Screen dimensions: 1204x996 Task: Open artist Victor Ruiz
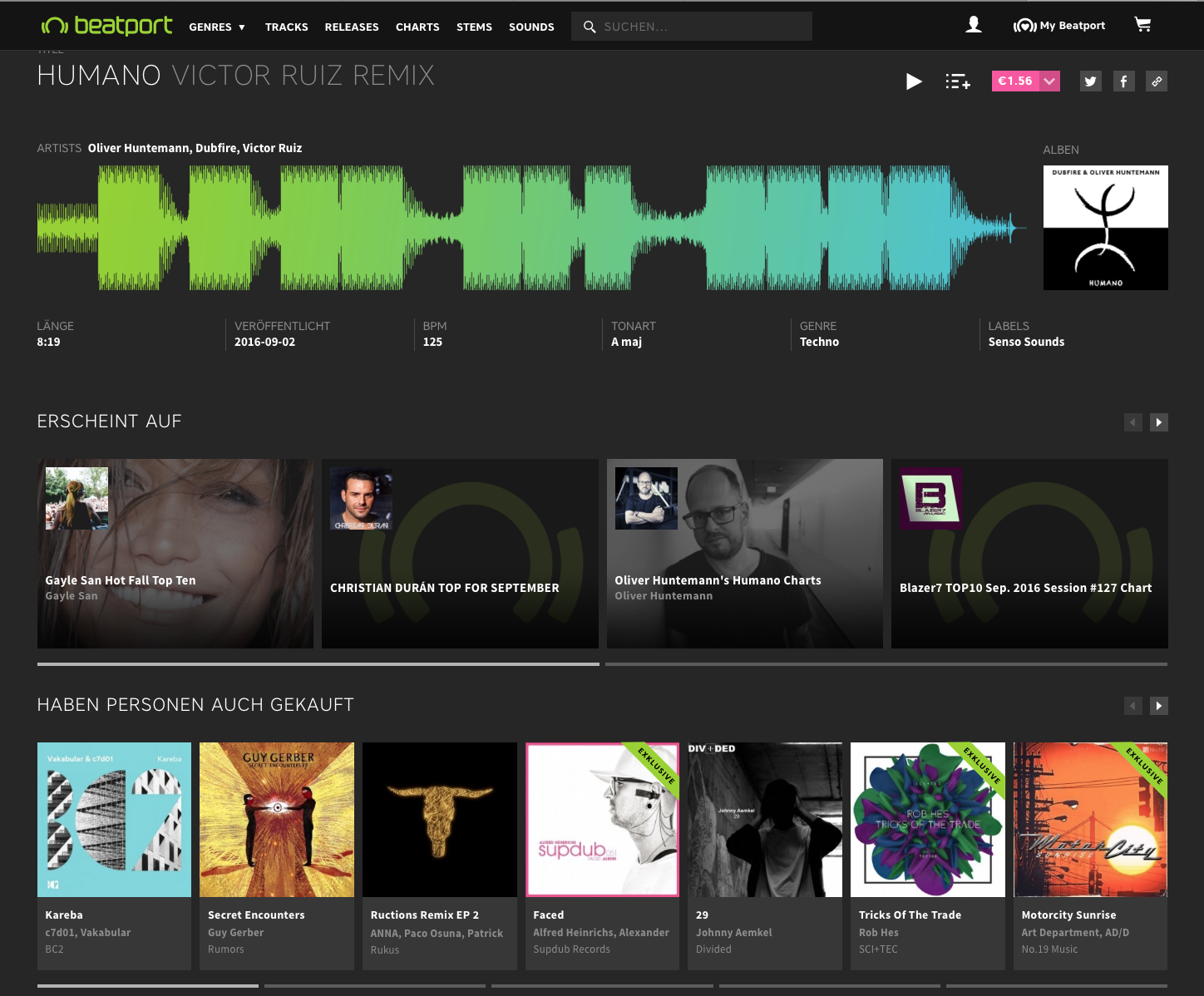272,148
